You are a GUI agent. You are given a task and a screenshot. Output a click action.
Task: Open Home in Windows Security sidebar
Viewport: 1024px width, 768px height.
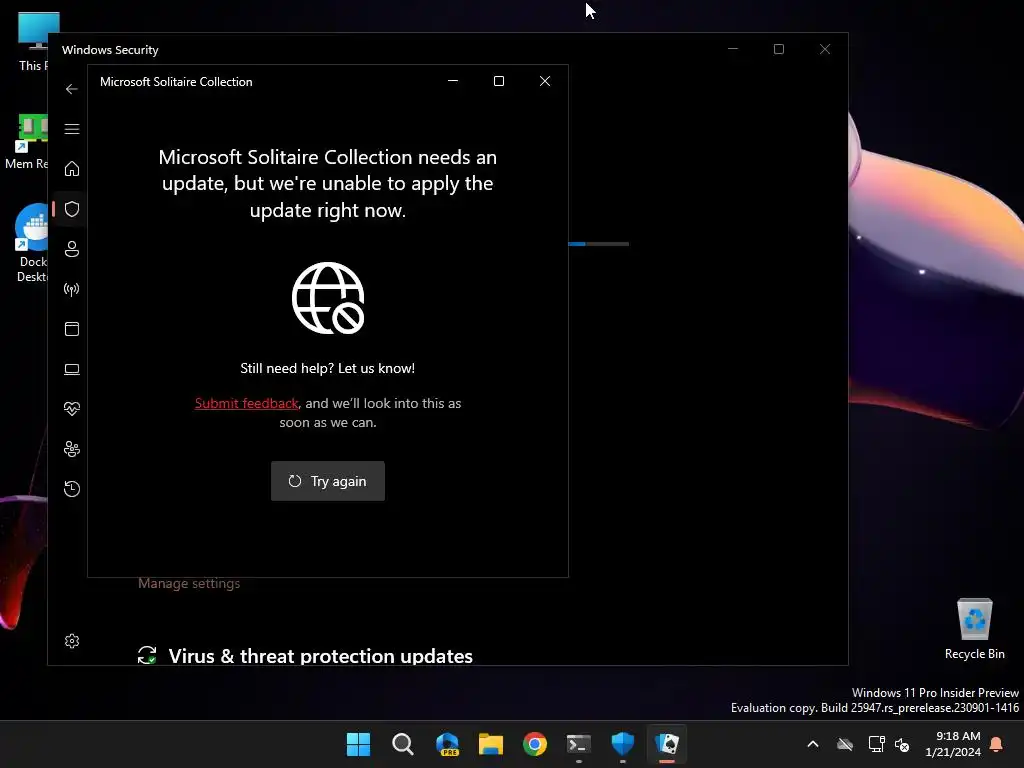[x=72, y=169]
